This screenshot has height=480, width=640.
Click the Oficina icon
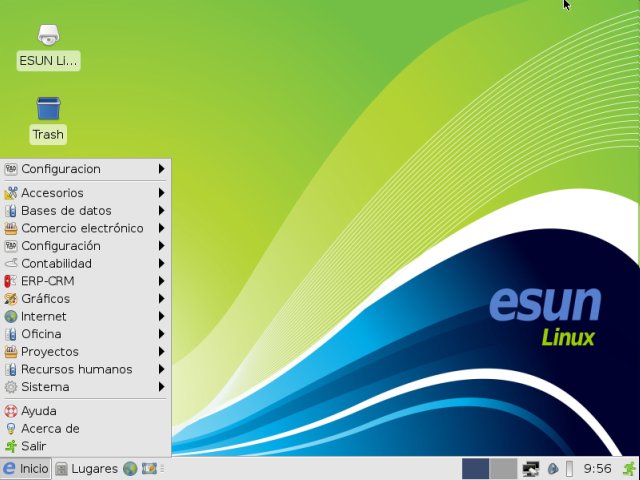coord(11,334)
